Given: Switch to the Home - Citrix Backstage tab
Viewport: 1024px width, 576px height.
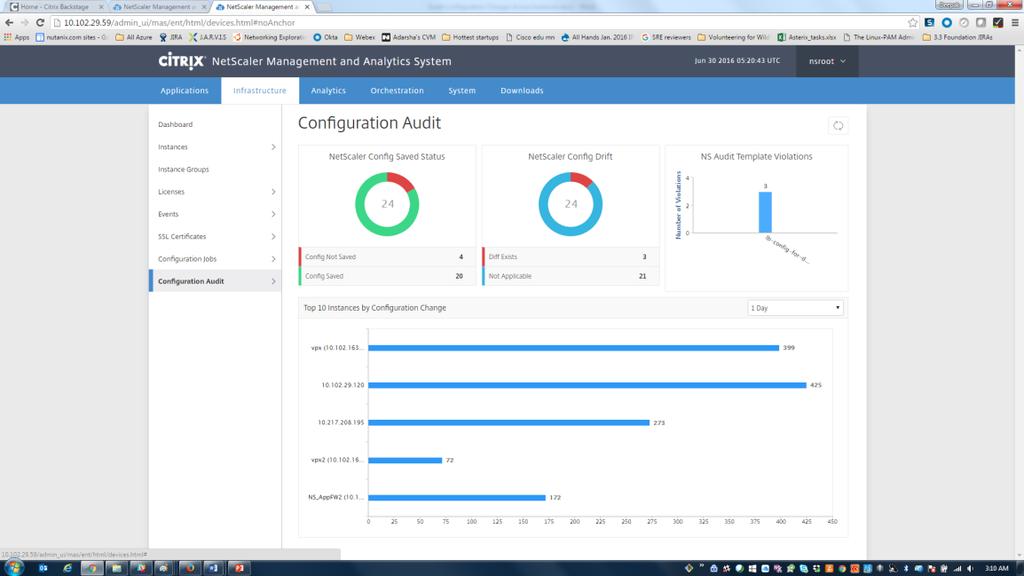Looking at the screenshot, I should pos(56,7).
